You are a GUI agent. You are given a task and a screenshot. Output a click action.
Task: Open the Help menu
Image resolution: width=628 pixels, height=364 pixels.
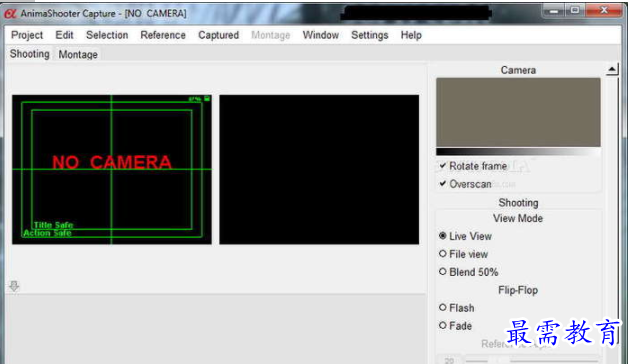coord(411,35)
